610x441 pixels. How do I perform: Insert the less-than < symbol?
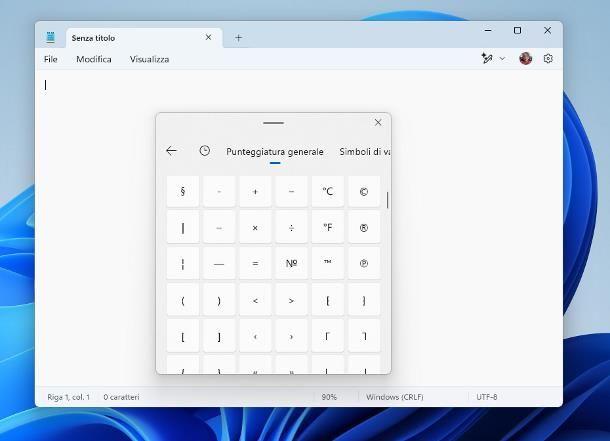click(x=255, y=300)
